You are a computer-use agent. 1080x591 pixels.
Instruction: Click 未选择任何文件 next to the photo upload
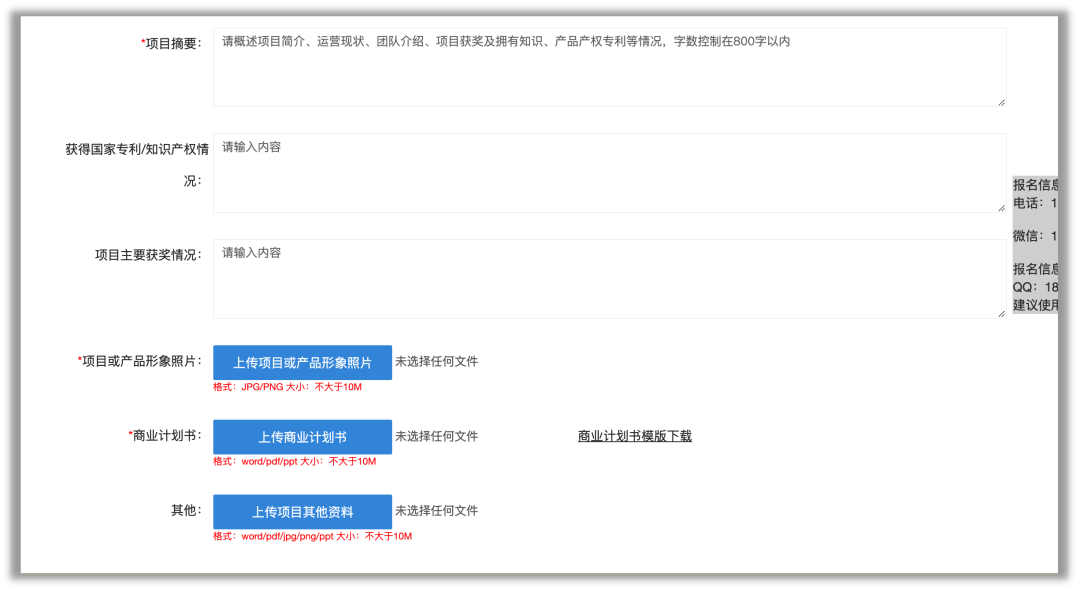click(x=437, y=362)
